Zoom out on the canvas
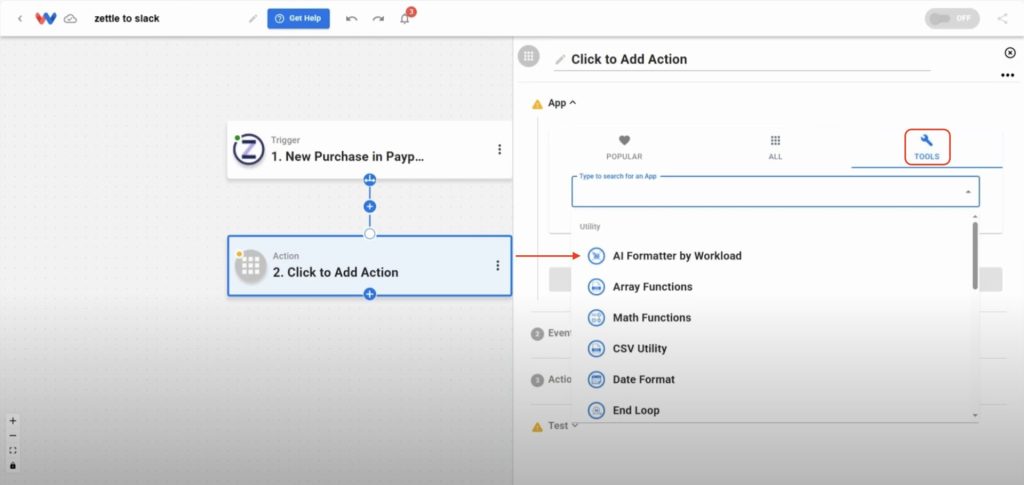1024x485 pixels. pos(12,435)
